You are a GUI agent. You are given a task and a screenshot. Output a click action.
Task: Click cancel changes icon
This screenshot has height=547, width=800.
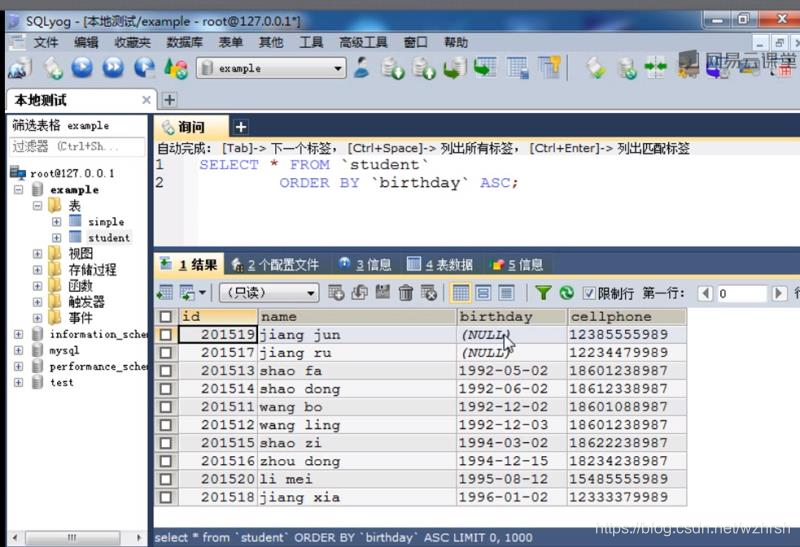[429, 293]
